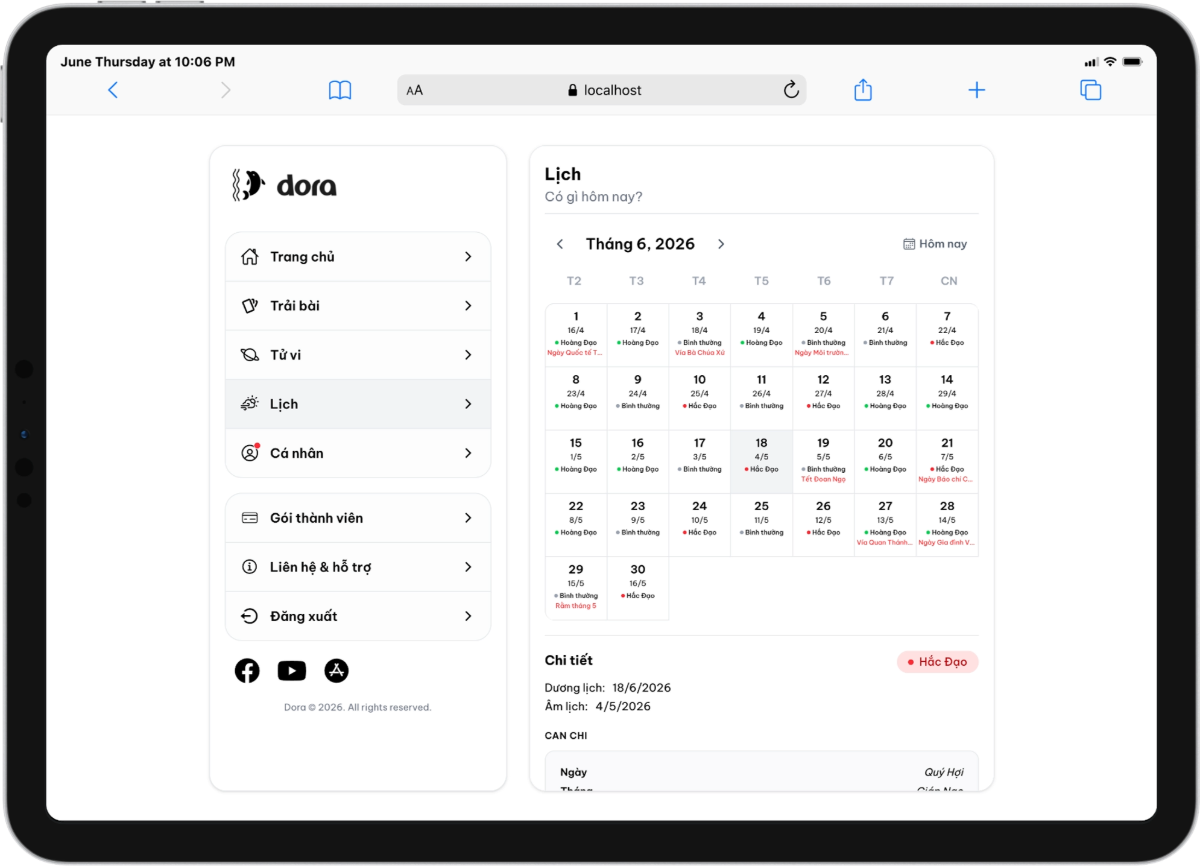The height and width of the screenshot is (866, 1200).
Task: Jump to today with Hôm nay button
Action: point(935,244)
